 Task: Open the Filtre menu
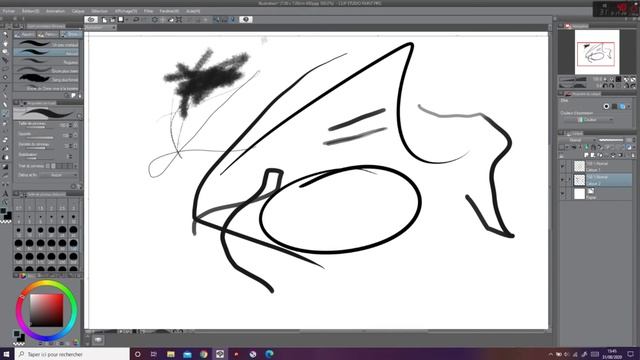coord(148,11)
